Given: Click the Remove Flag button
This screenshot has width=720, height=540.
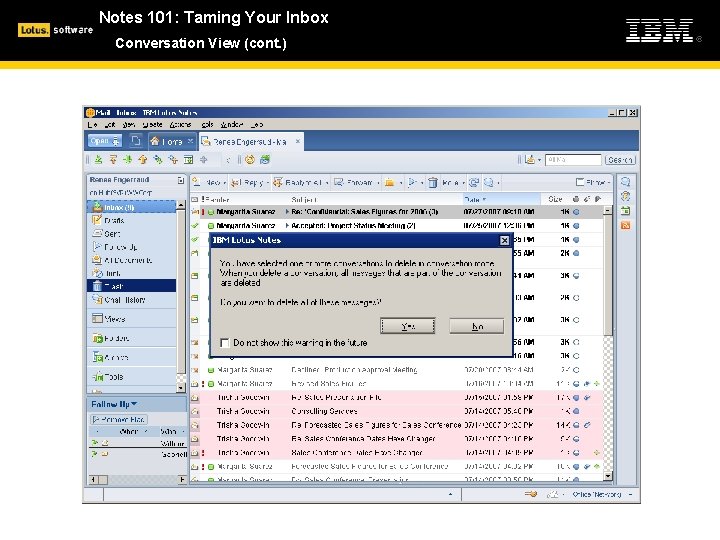Looking at the screenshot, I should tap(118, 419).
